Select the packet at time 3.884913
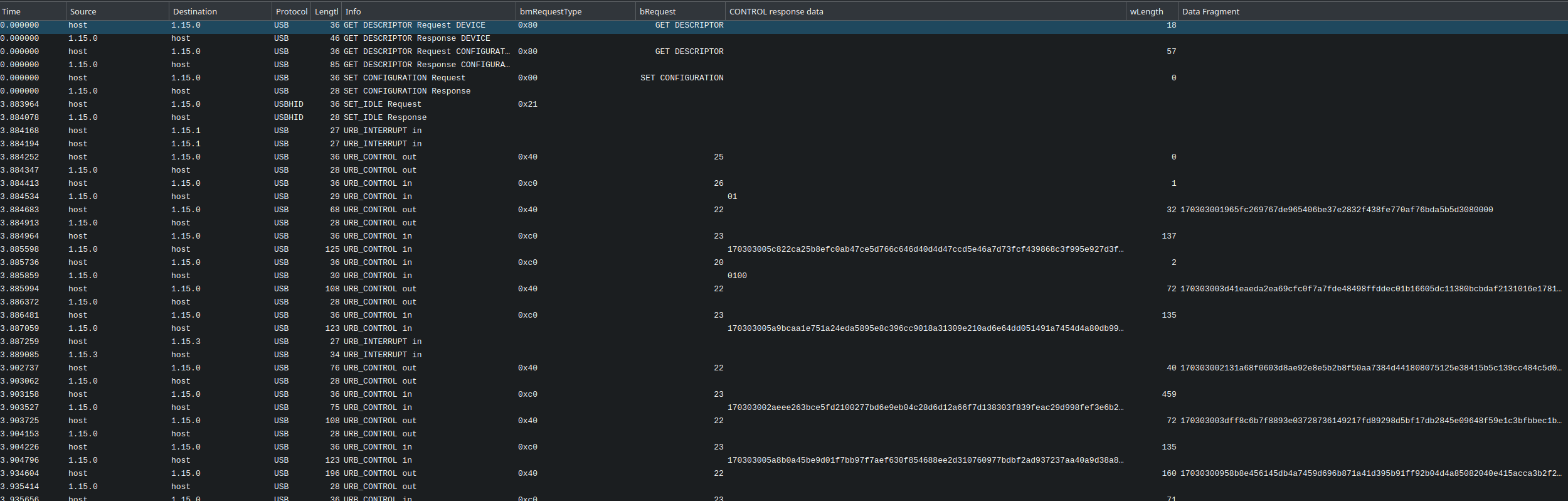Screen dimensions: 1568x501 click(x=784, y=223)
